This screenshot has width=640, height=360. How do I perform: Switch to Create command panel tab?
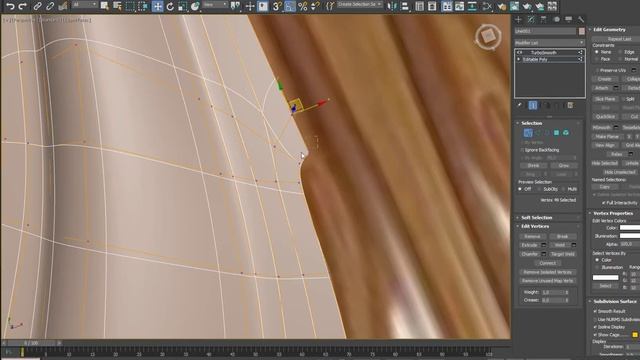[518, 19]
